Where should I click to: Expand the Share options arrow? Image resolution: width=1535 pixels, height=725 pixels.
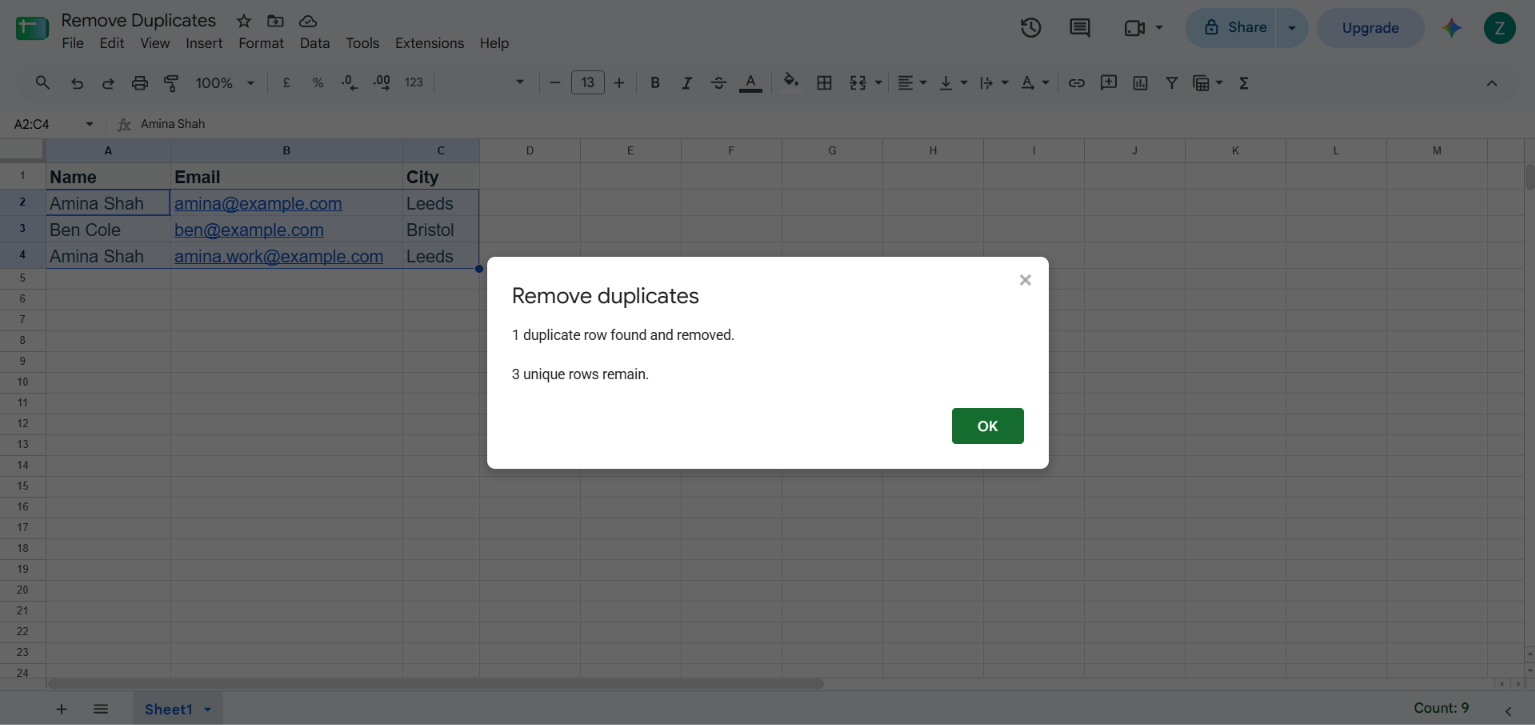point(1292,28)
